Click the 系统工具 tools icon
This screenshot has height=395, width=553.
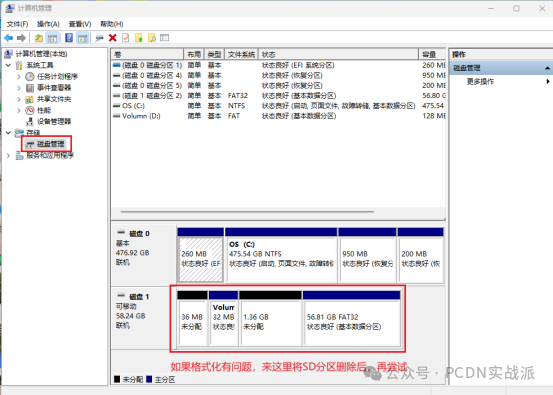coord(19,65)
